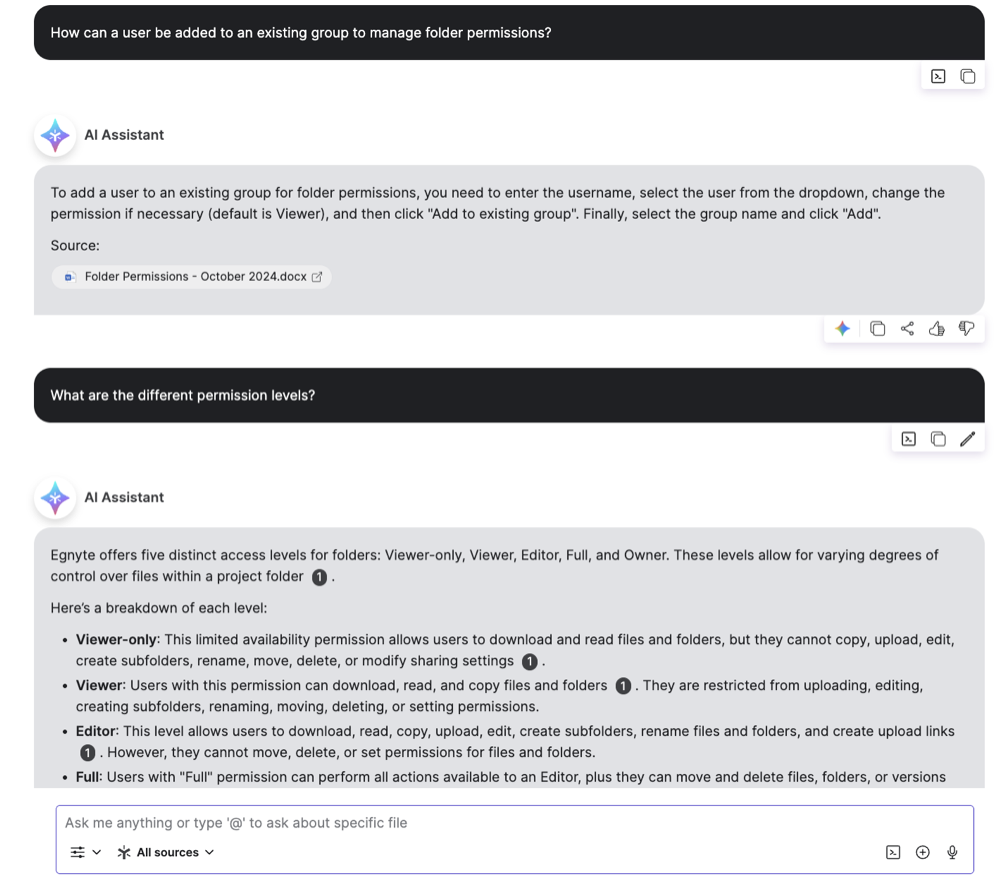Copy the second user question

938,438
